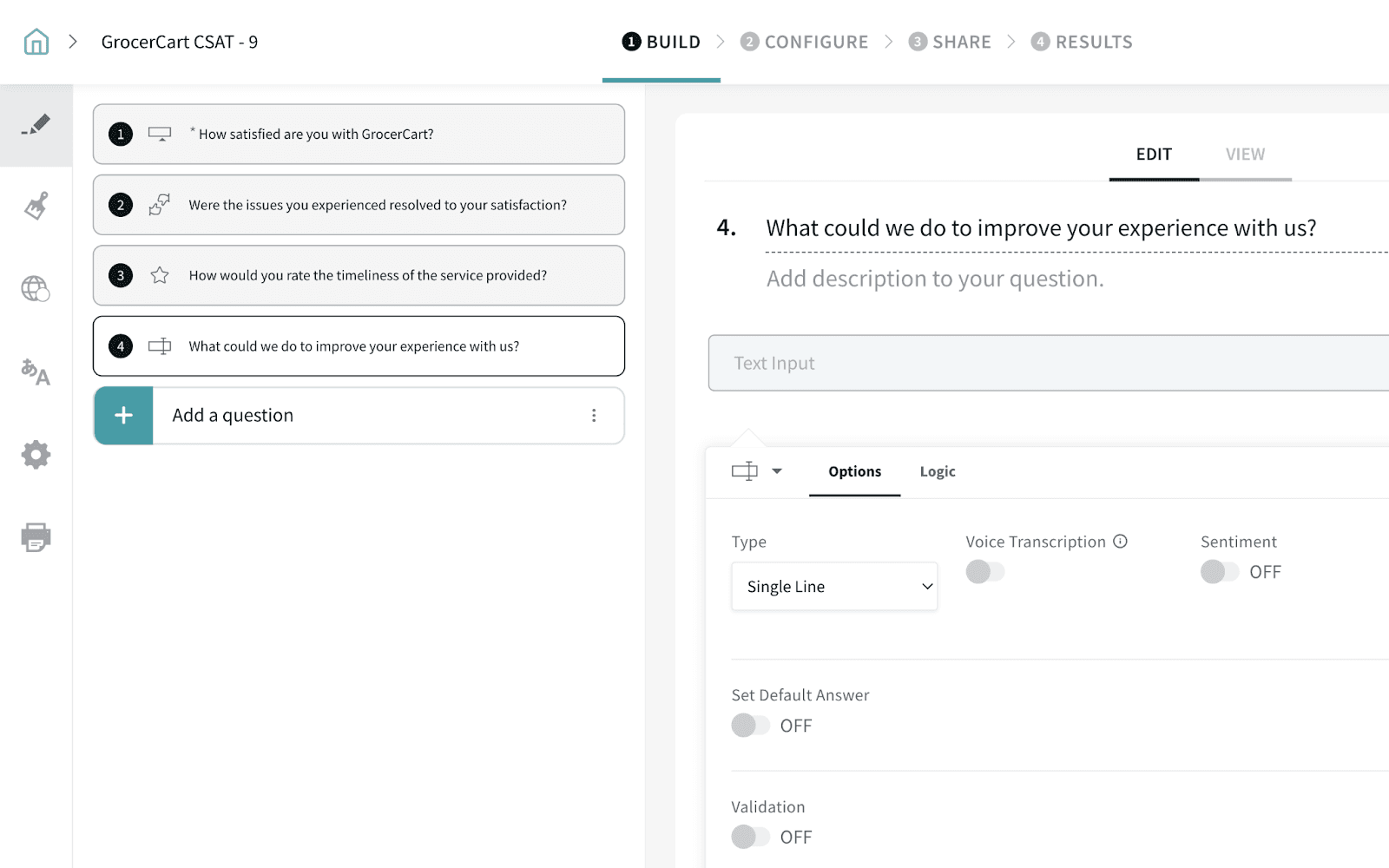
Task: Click the home icon in breadcrumb
Action: (x=36, y=42)
